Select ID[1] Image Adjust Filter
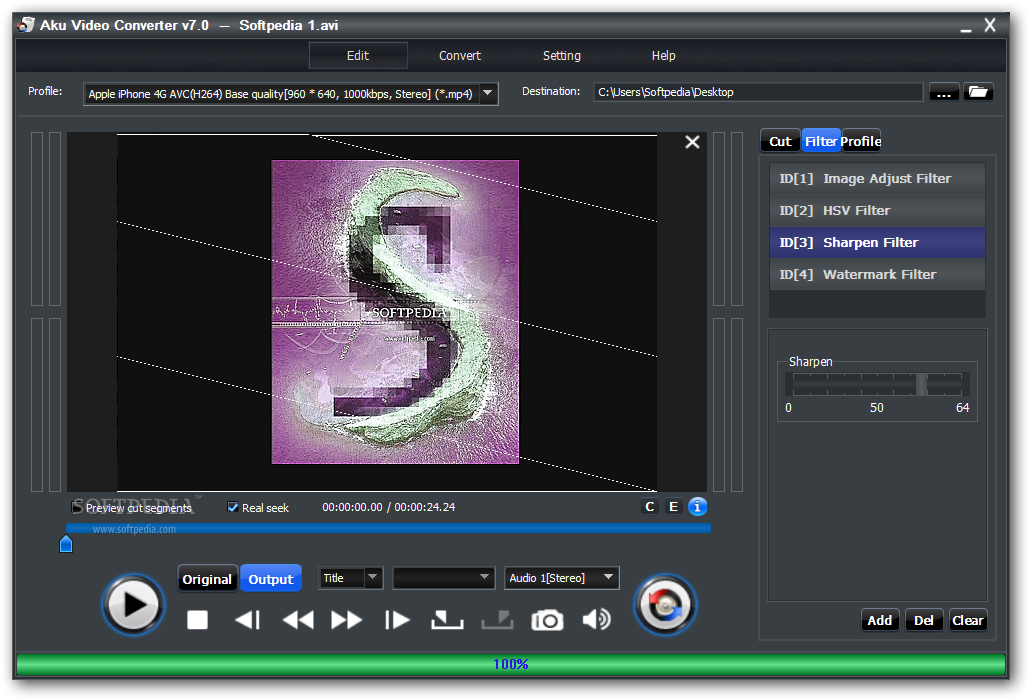1030x700 pixels. pyautogui.click(x=877, y=179)
